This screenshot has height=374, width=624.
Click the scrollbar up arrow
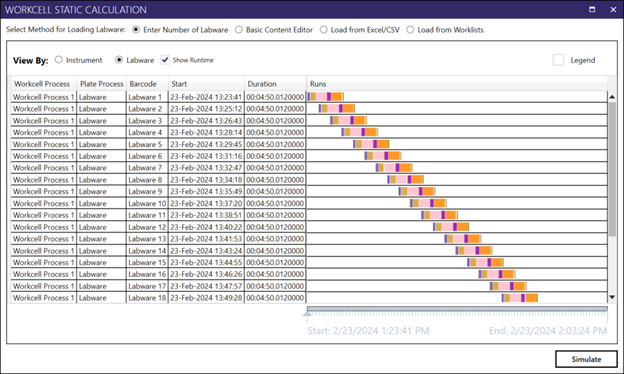pos(612,97)
